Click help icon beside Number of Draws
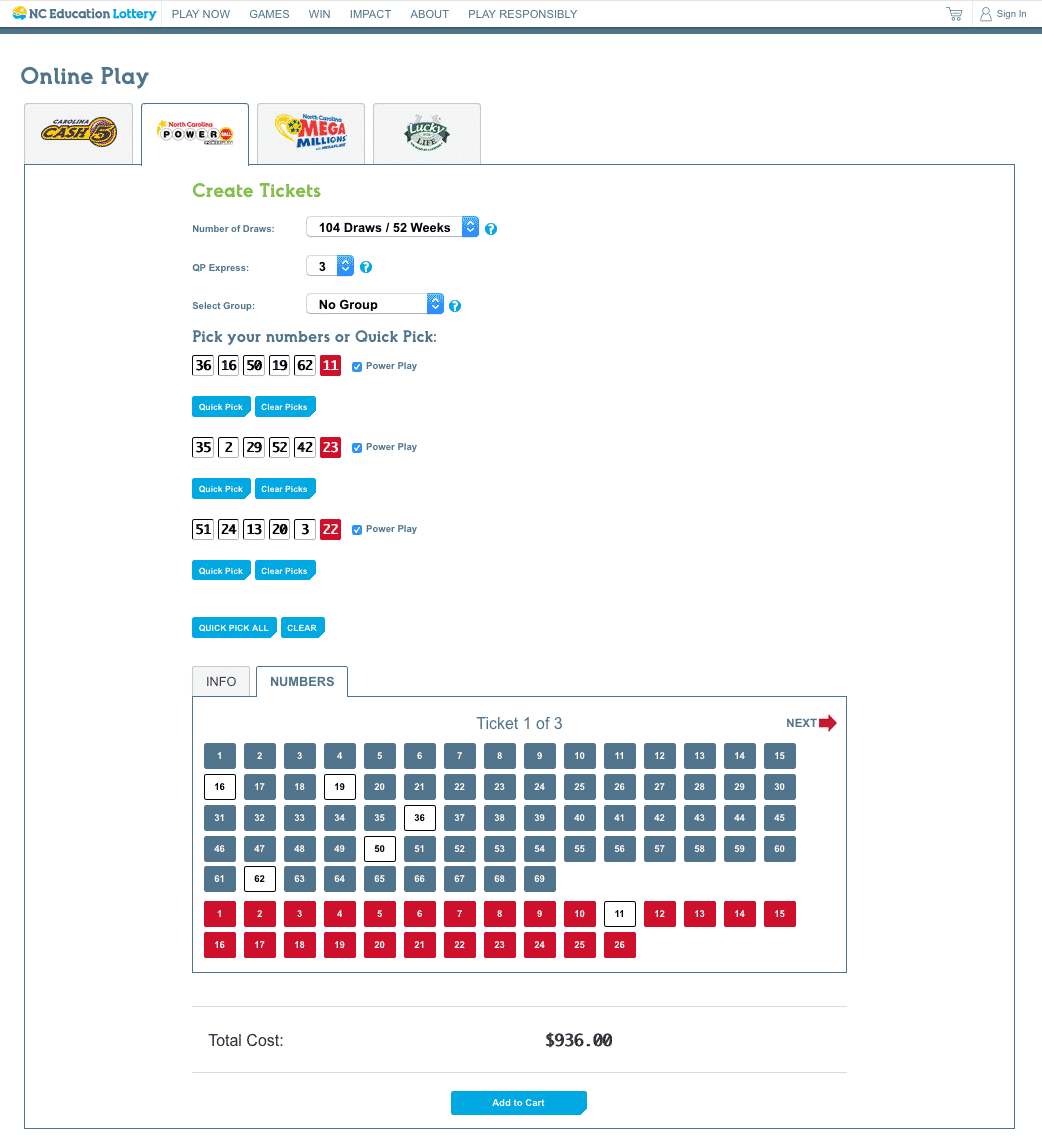This screenshot has width=1042, height=1147. [x=491, y=229]
